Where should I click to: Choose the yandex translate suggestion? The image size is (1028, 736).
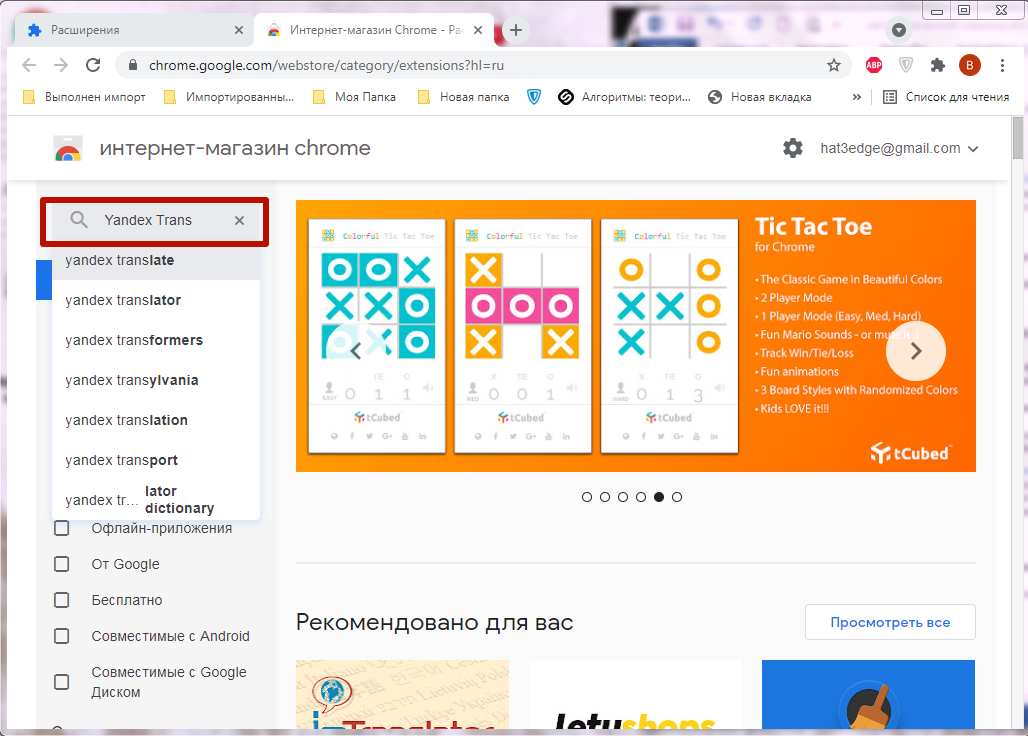click(x=156, y=260)
